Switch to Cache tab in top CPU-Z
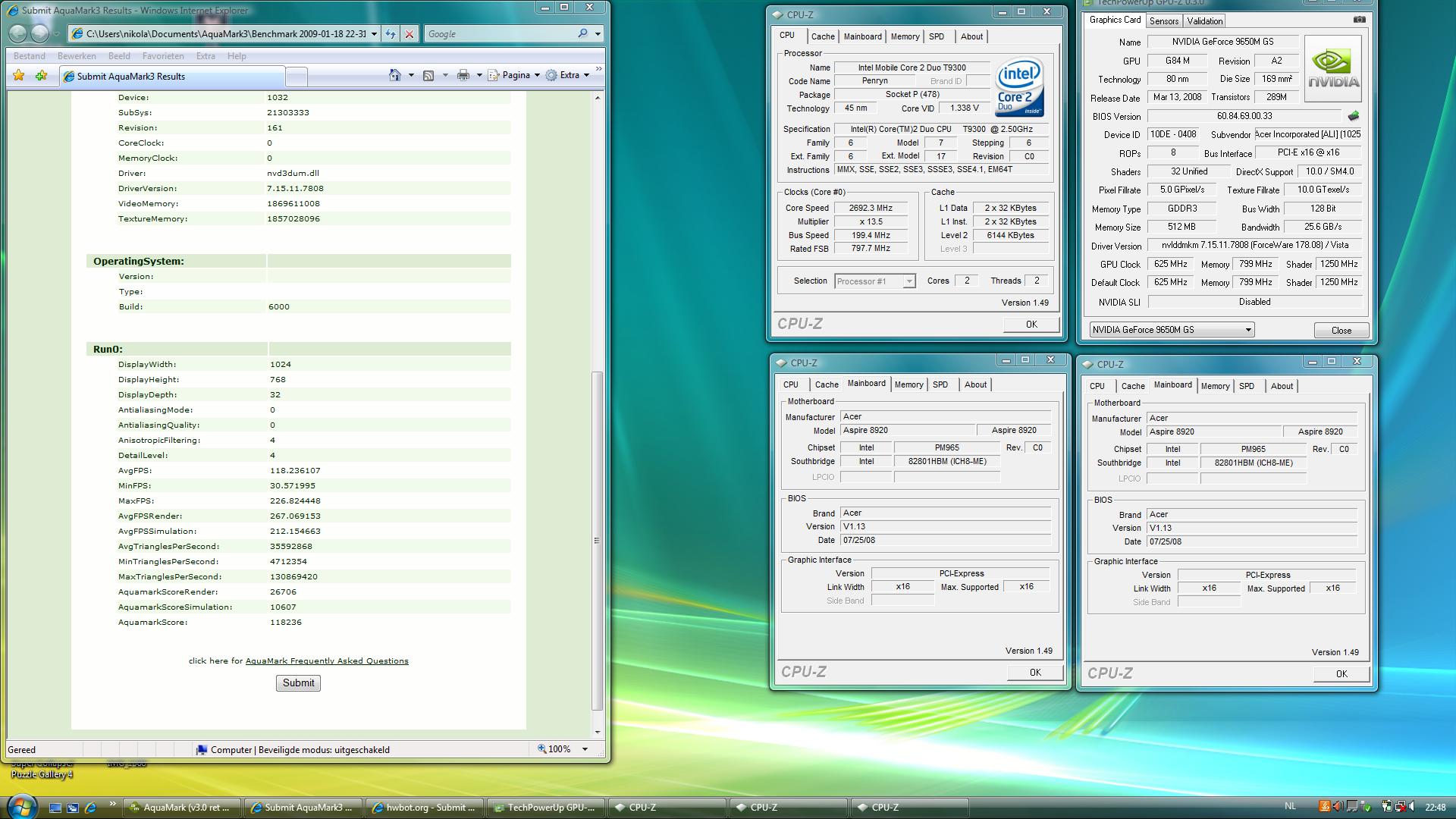The width and height of the screenshot is (1456, 819). [x=823, y=36]
